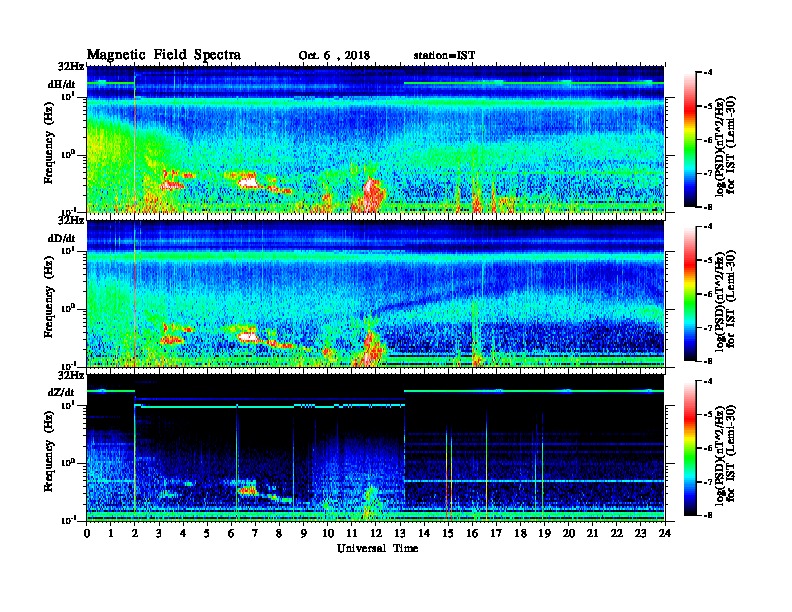Select the "dD/dt" panel label

(x=62, y=238)
